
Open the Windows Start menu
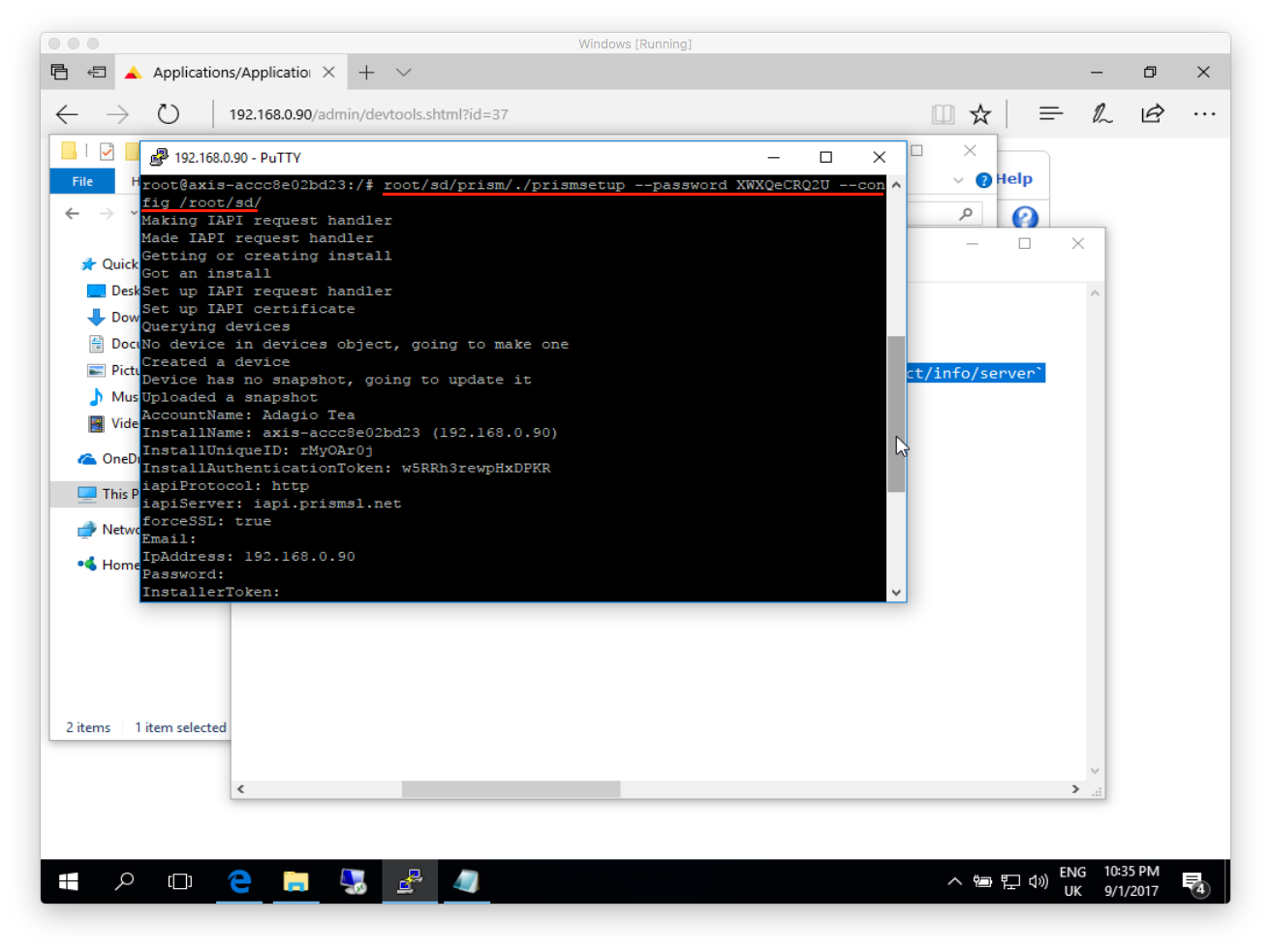tap(68, 881)
